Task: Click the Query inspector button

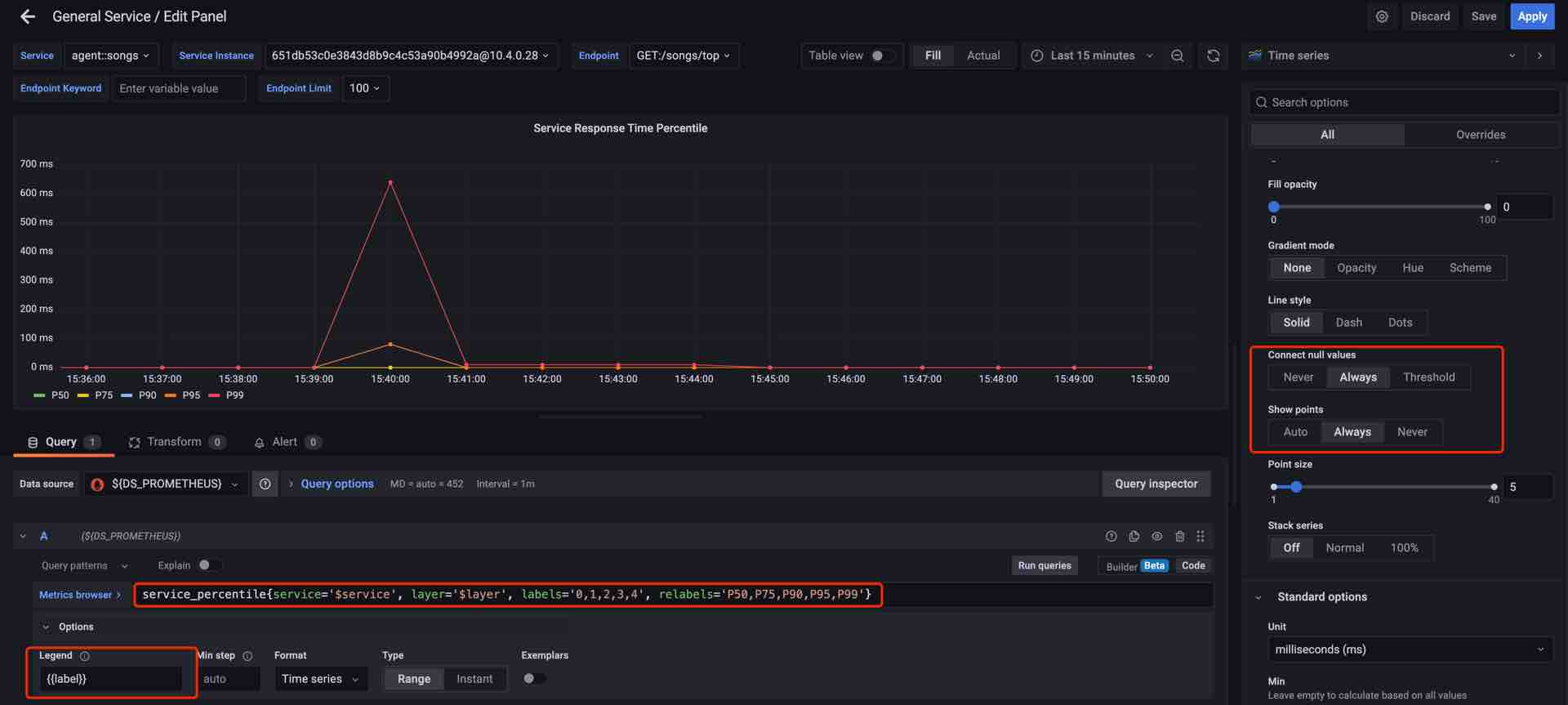Action: (1156, 484)
